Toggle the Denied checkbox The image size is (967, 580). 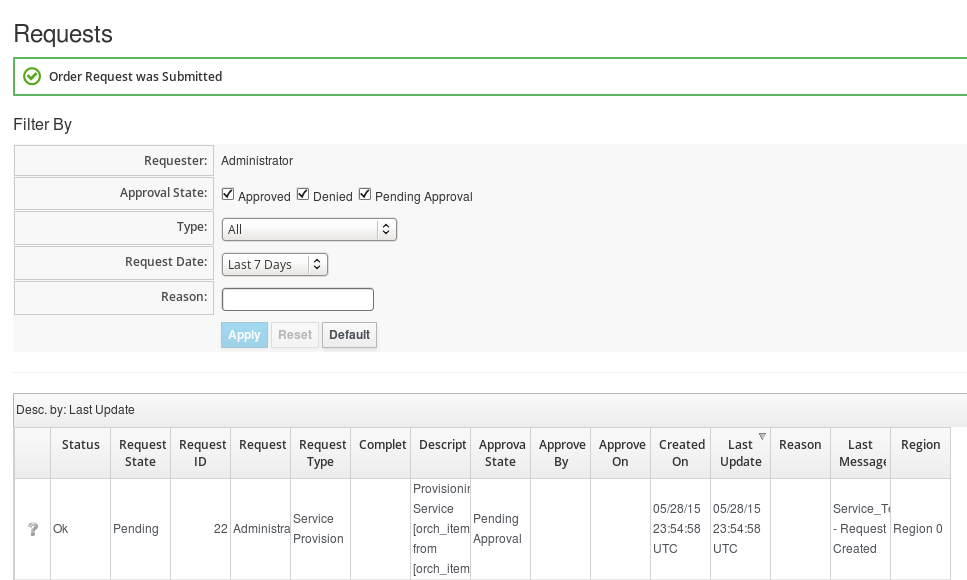click(303, 195)
